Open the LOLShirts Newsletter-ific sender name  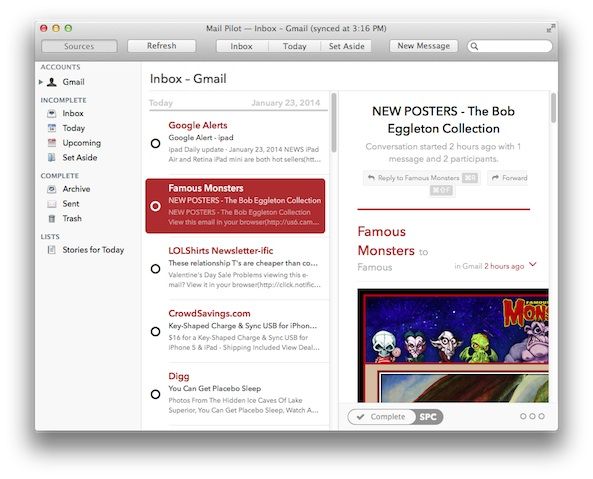click(x=221, y=251)
